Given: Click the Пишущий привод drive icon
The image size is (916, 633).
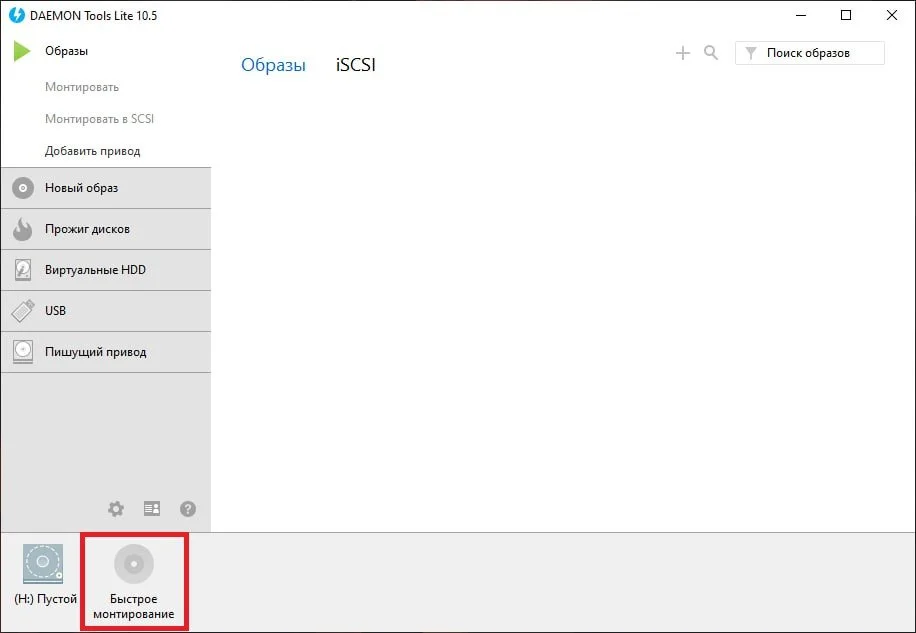Looking at the screenshot, I should [23, 352].
